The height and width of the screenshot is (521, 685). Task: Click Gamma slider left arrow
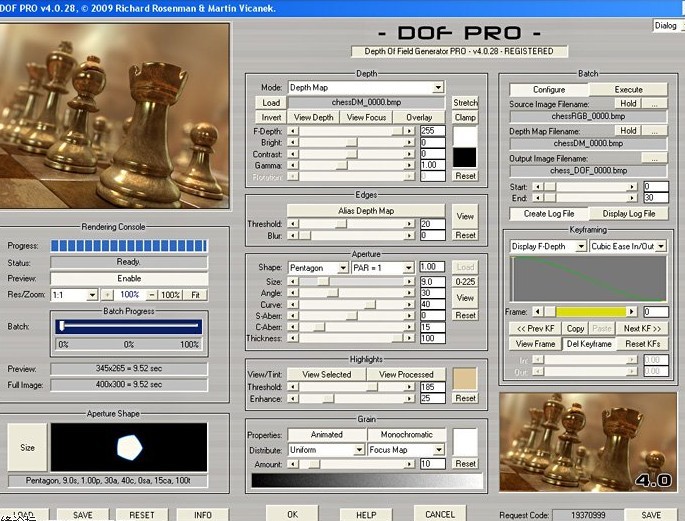[x=293, y=165]
